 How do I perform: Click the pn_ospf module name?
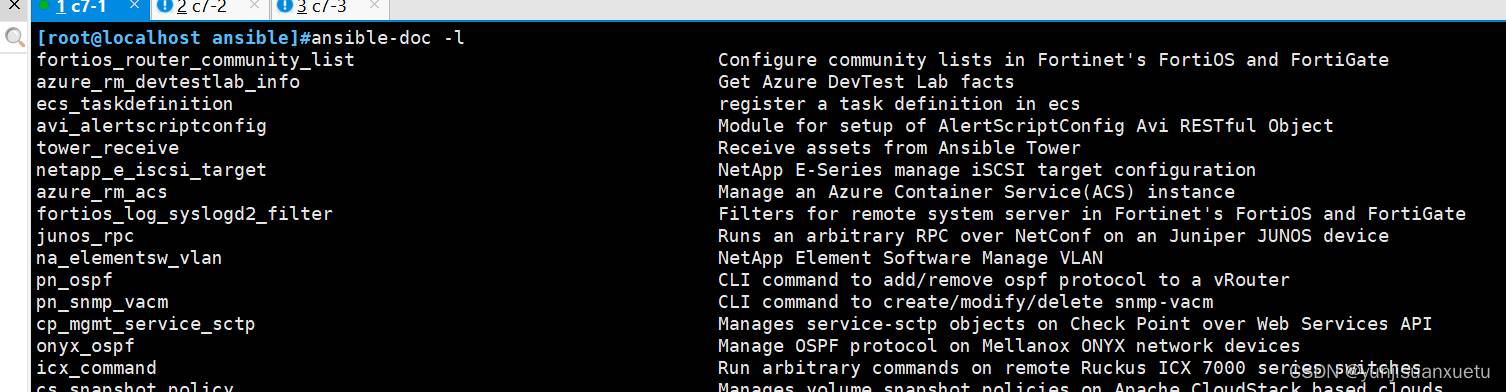pos(74,280)
